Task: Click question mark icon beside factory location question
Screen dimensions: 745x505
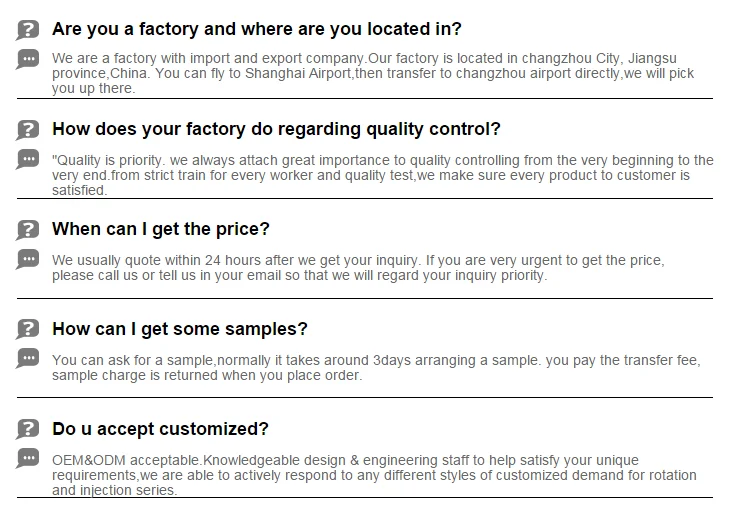Action: (x=28, y=29)
